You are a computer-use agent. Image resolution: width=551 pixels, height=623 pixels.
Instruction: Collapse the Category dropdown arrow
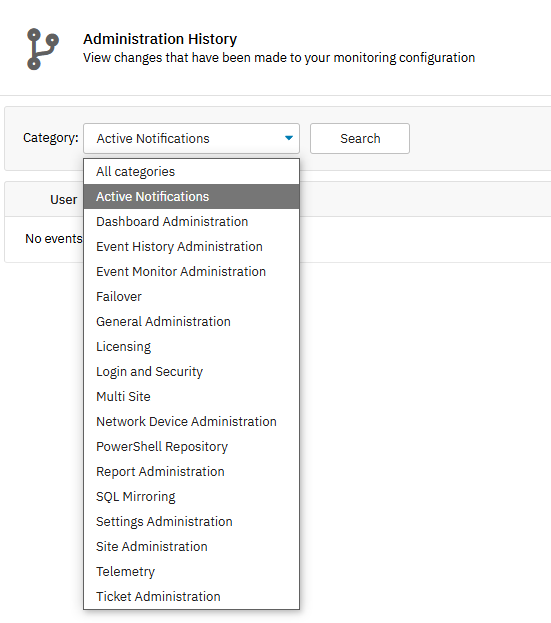click(289, 138)
